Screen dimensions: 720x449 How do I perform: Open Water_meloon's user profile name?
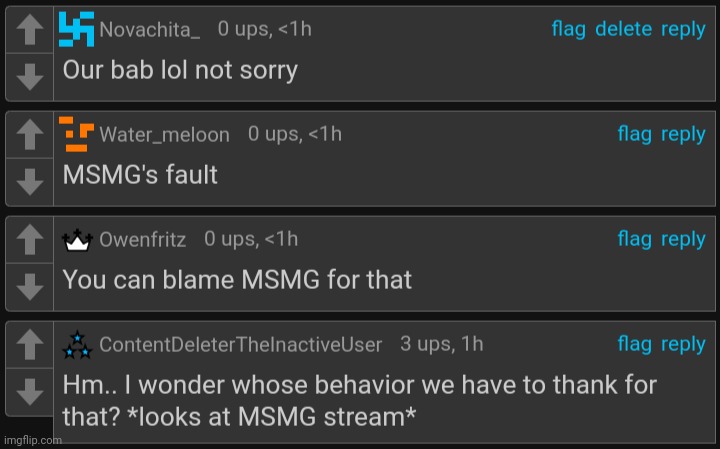[x=164, y=135]
